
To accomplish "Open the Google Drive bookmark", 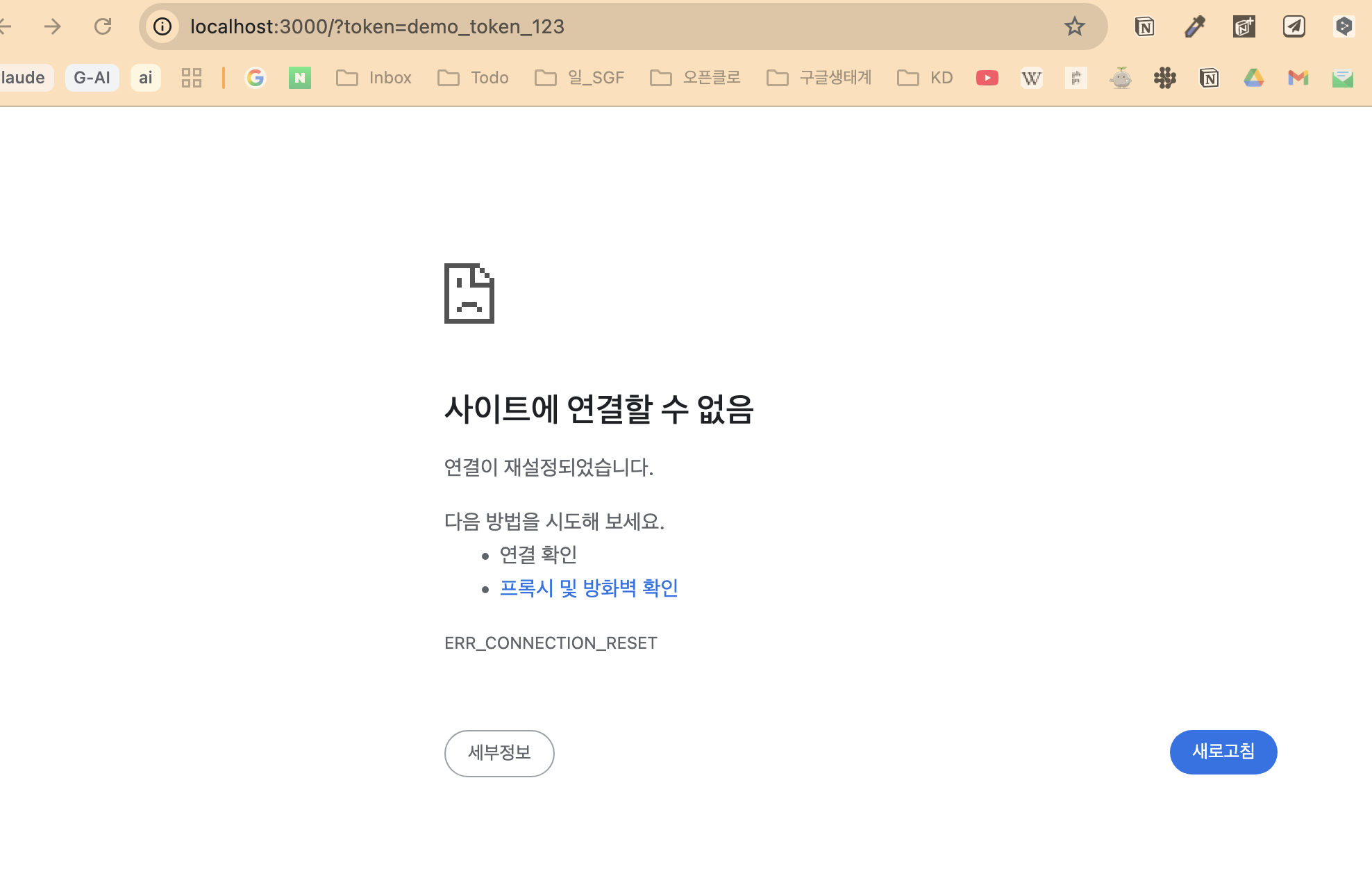I will (1253, 78).
